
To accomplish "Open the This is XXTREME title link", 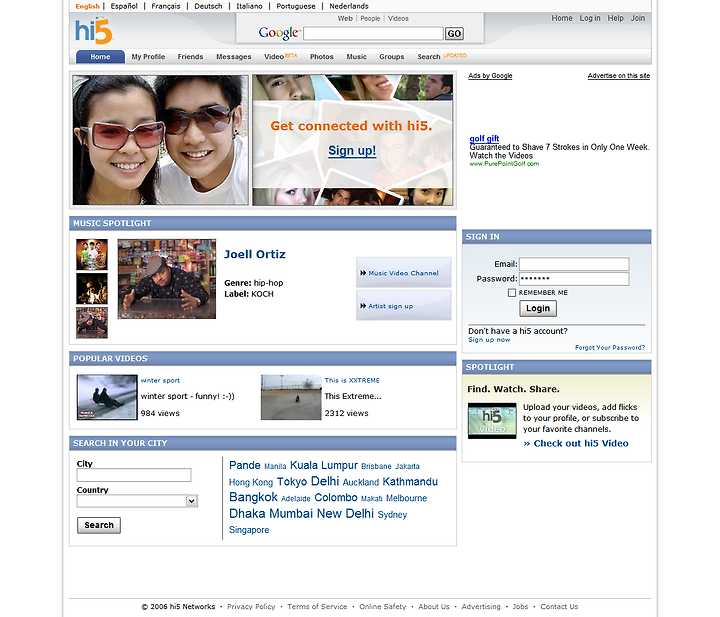I will click(x=352, y=381).
